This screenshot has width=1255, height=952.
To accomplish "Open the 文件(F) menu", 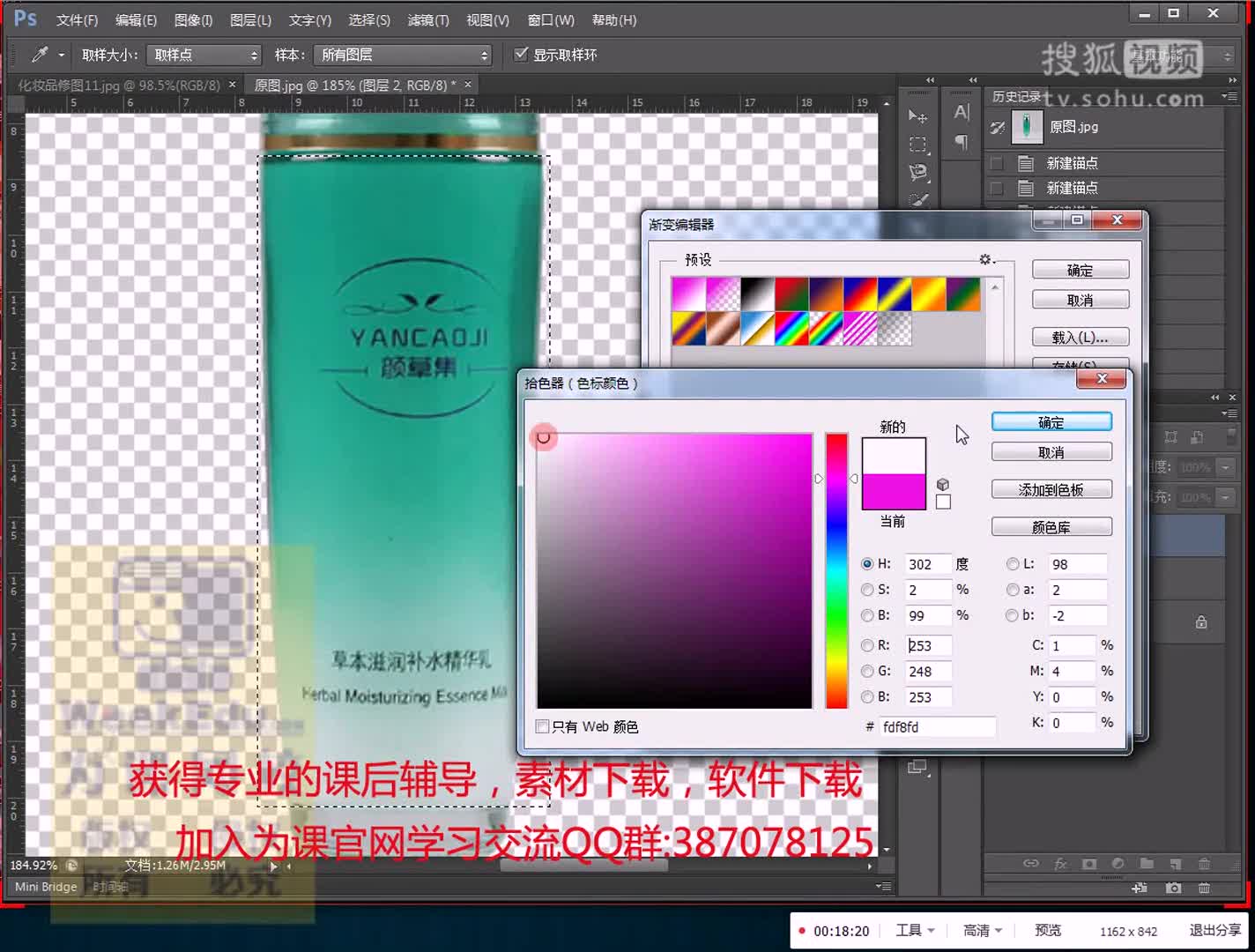I will (x=77, y=19).
